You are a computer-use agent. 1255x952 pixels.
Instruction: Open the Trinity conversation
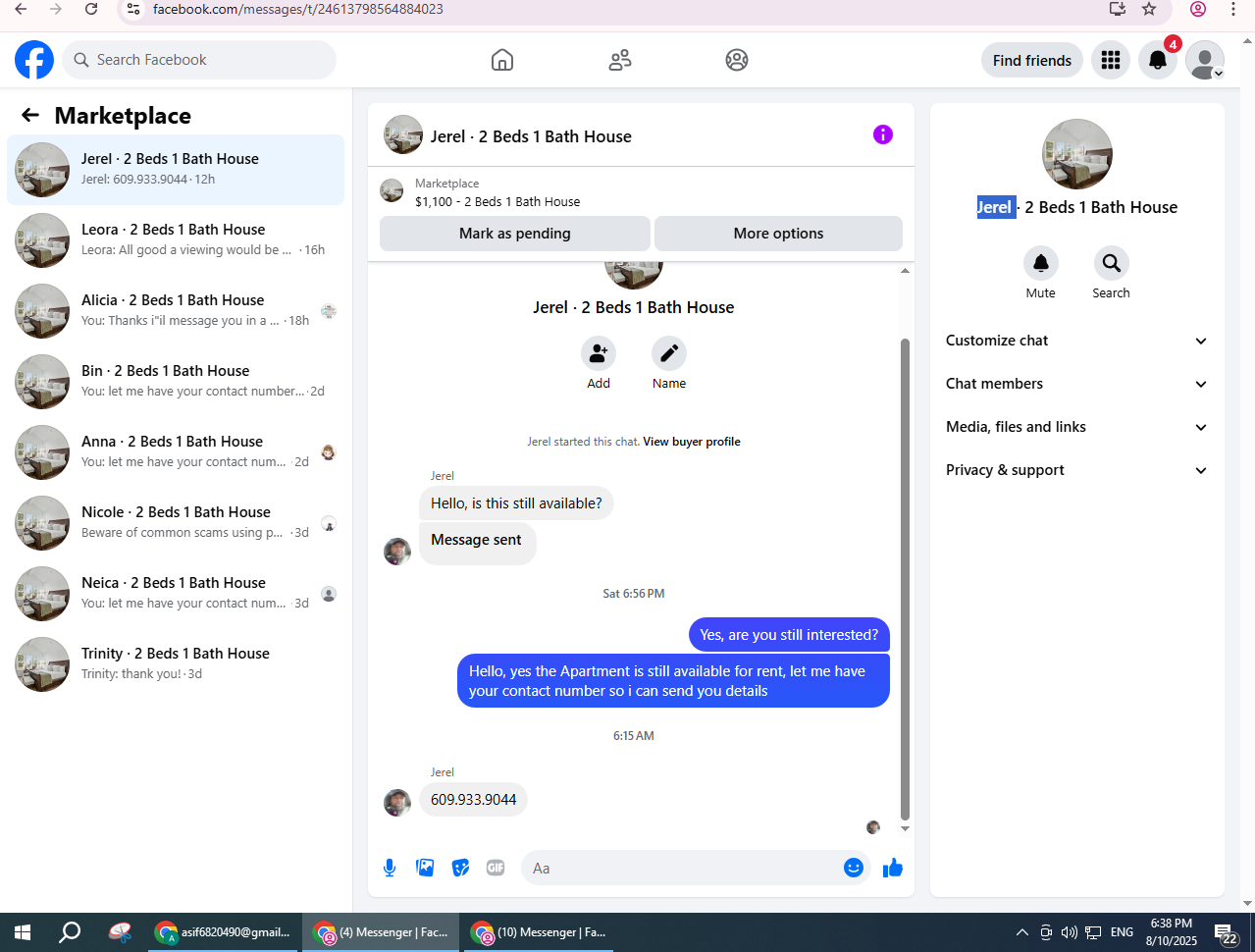[176, 664]
